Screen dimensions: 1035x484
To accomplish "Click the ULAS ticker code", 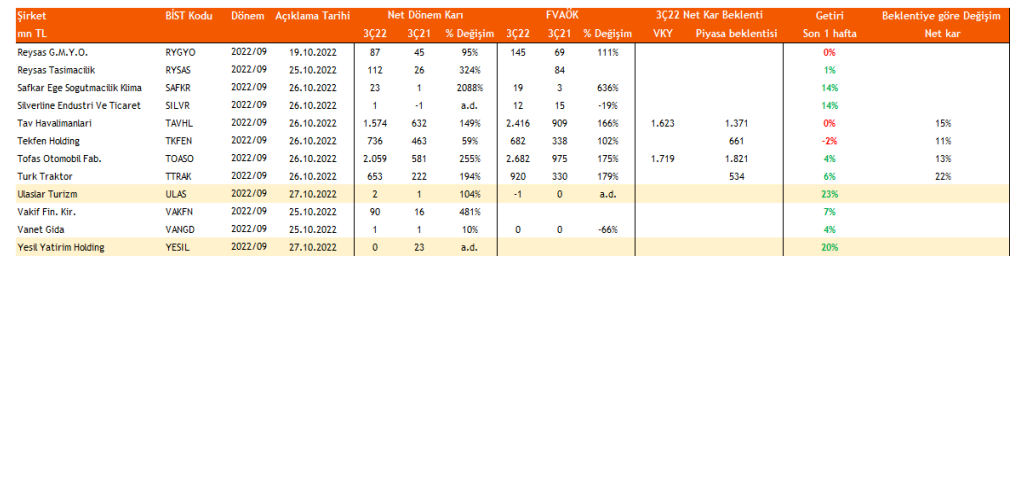I will [x=176, y=194].
